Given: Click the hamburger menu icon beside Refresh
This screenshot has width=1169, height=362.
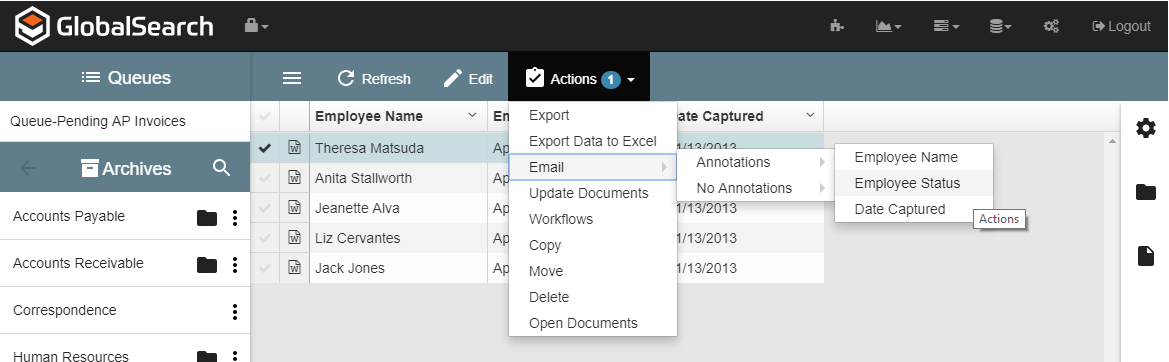Looking at the screenshot, I should 292,78.
